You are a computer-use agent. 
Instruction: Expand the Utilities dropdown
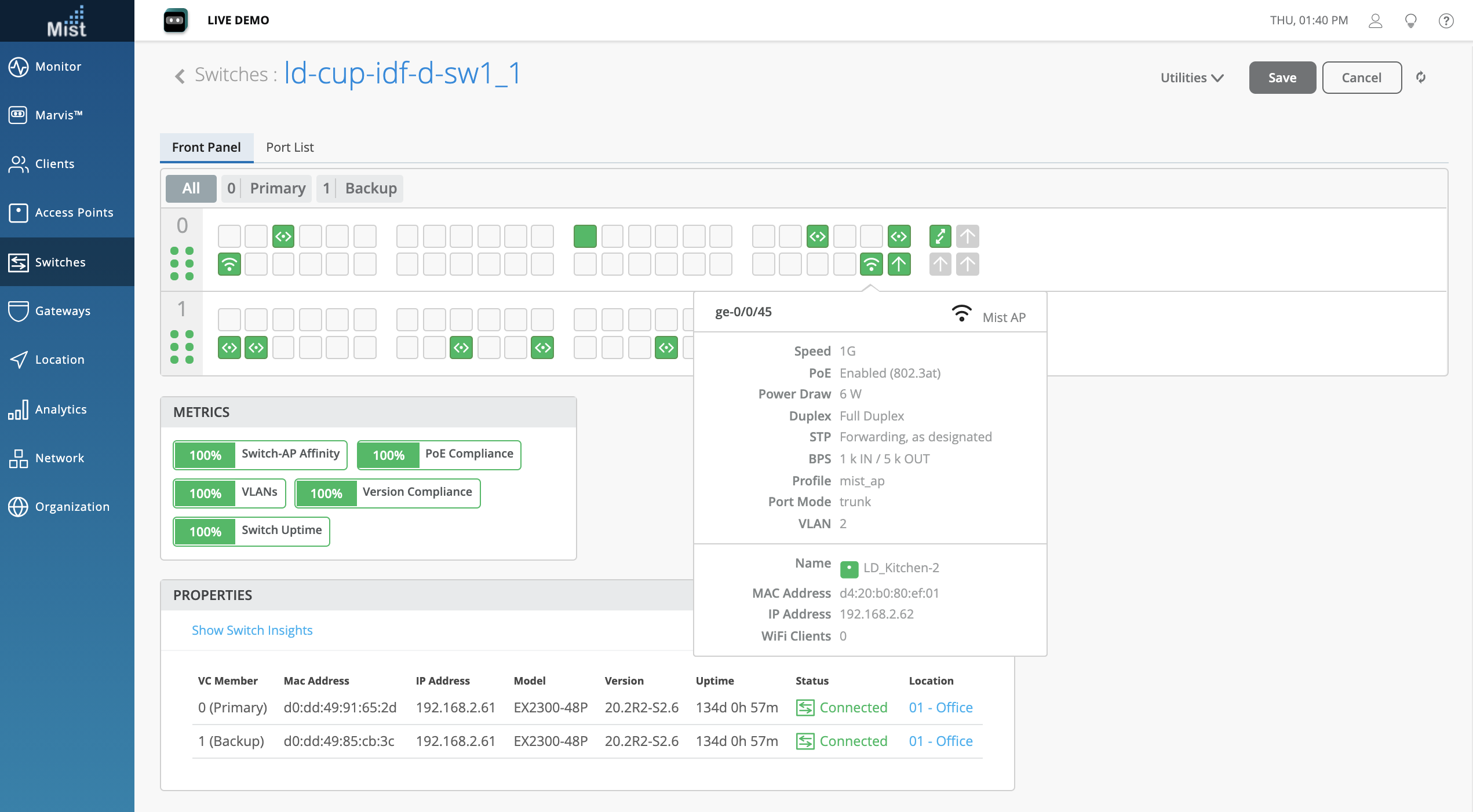point(1191,78)
